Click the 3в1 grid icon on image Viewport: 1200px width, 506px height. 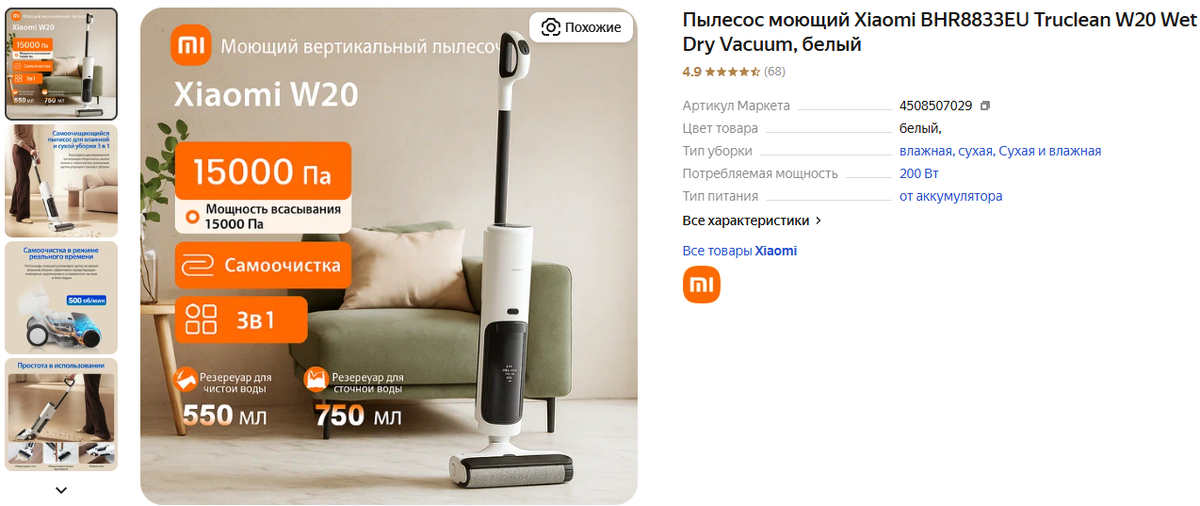pyautogui.click(x=201, y=319)
